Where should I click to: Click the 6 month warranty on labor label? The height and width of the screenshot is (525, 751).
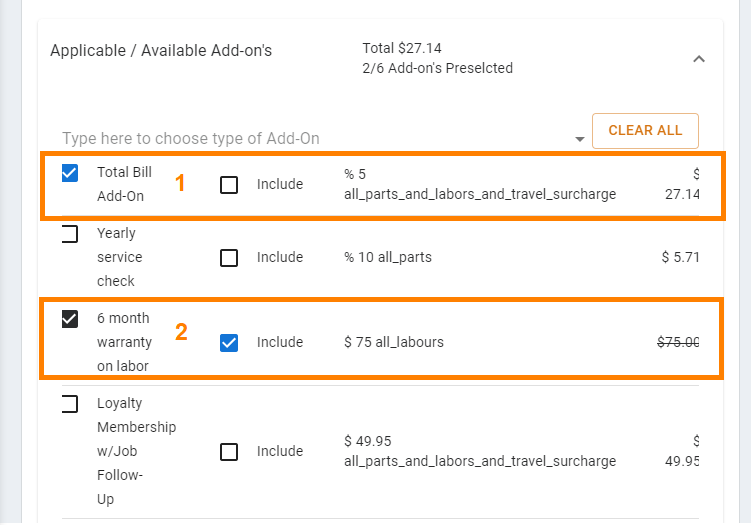[125, 342]
